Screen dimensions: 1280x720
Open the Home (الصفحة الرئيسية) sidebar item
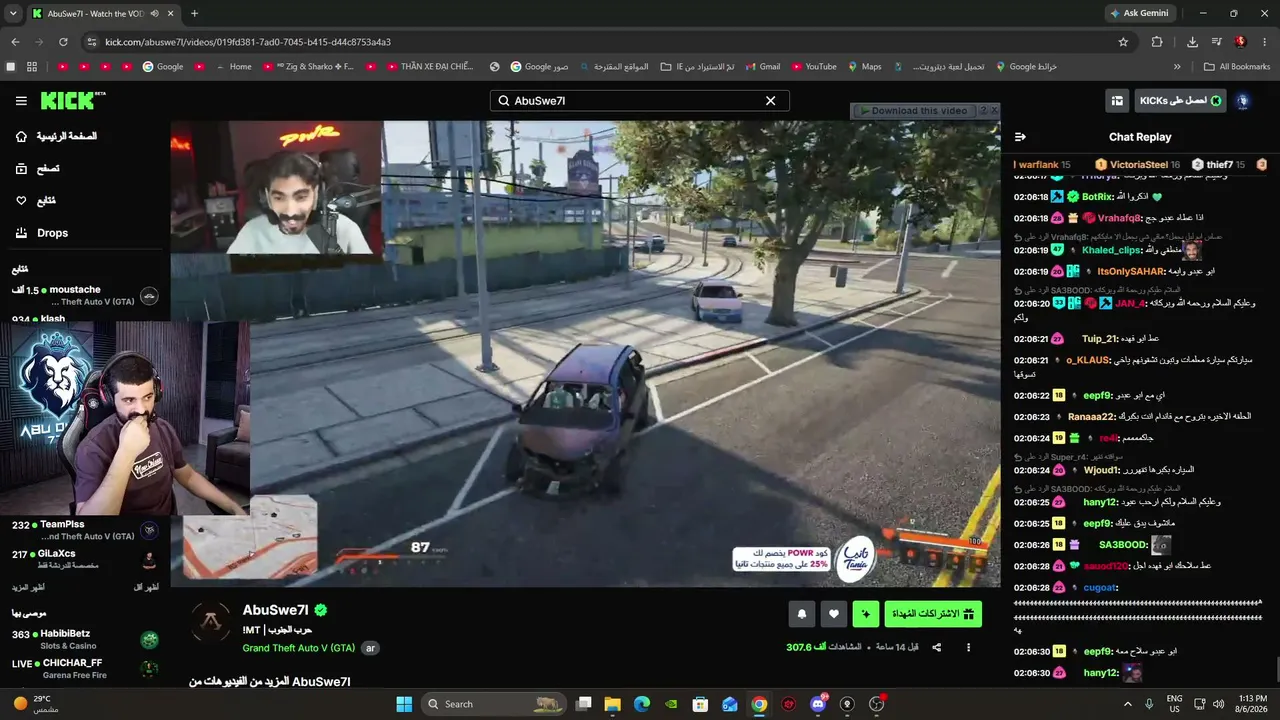56,136
